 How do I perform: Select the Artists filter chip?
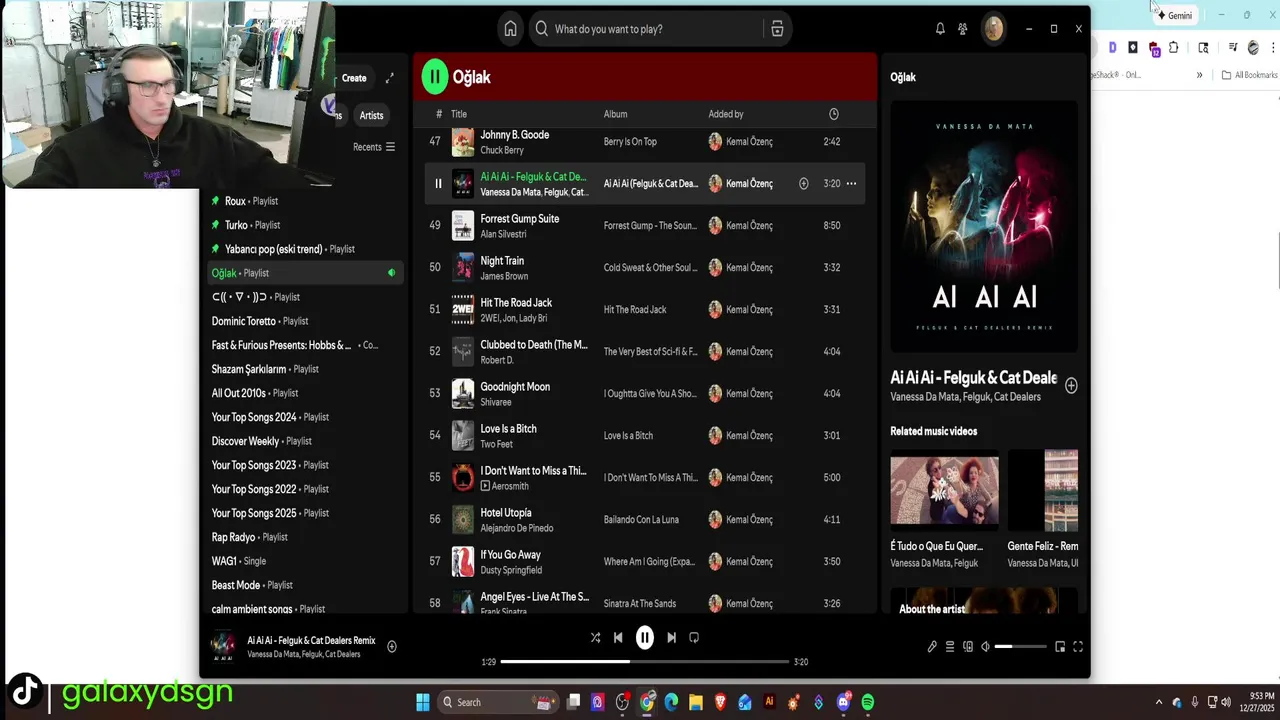click(x=371, y=115)
